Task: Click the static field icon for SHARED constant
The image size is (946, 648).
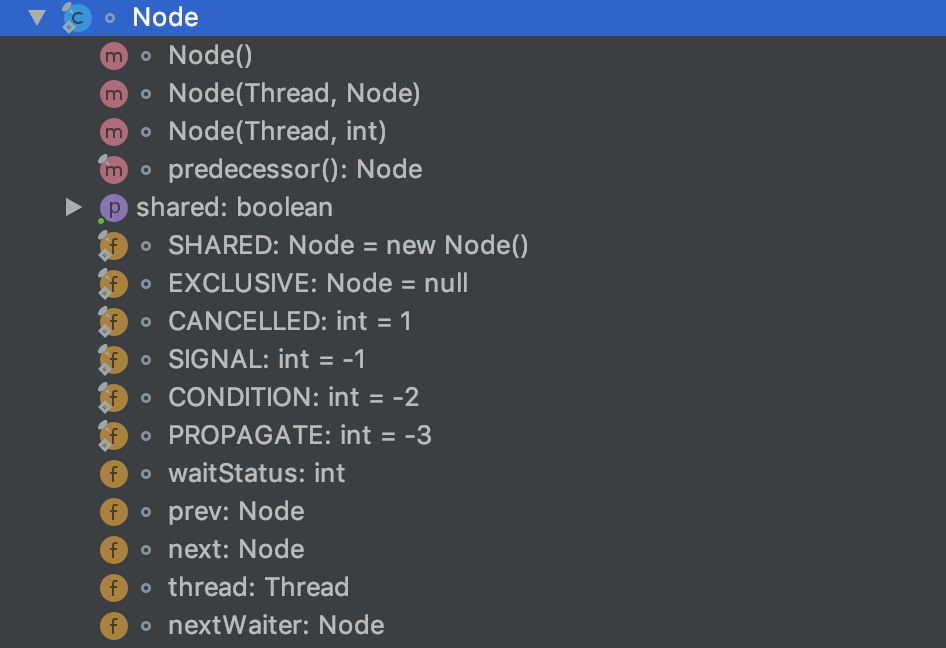Action: coord(113,245)
